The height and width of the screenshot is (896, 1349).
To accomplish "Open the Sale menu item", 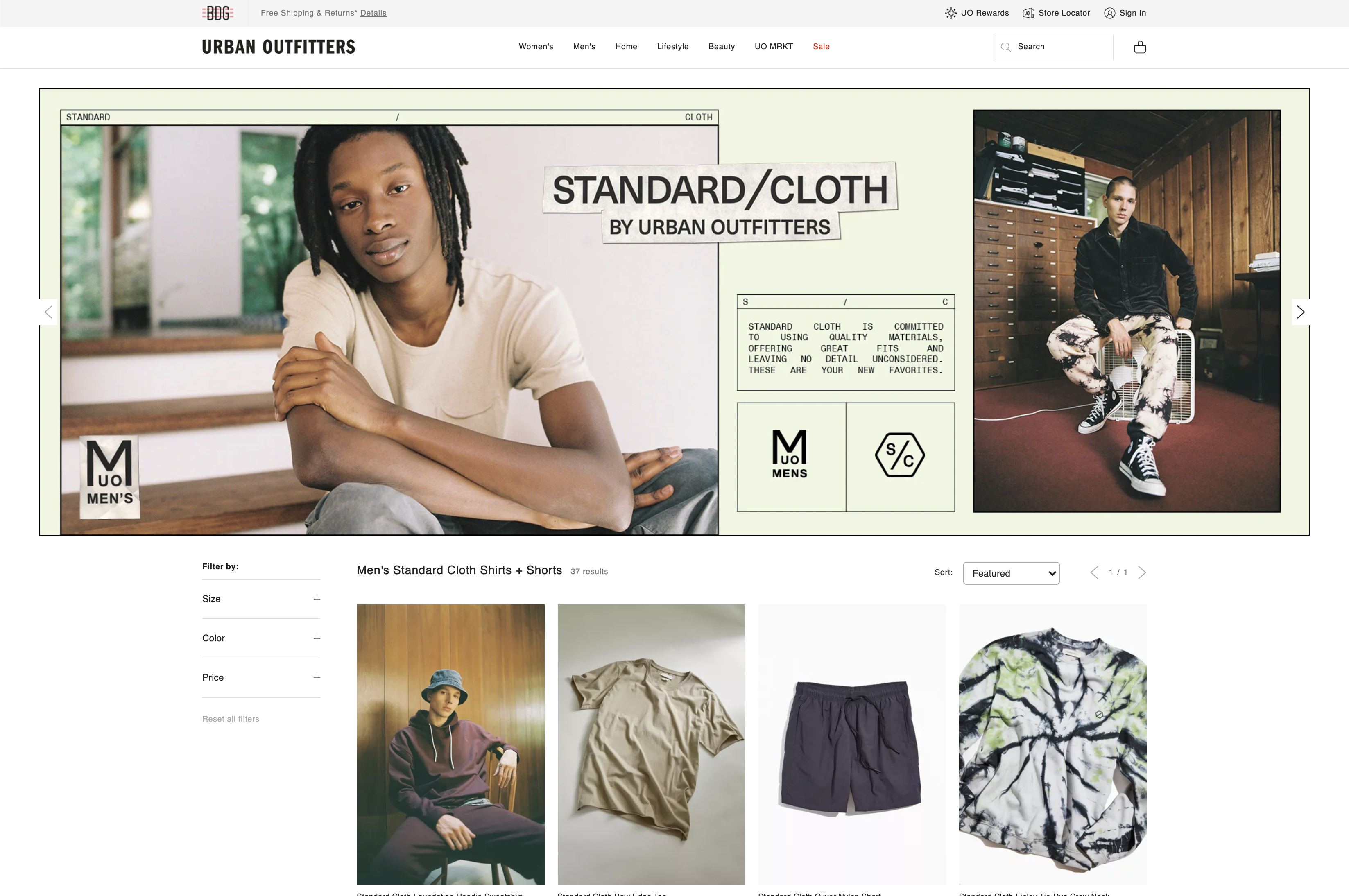I will click(x=821, y=46).
